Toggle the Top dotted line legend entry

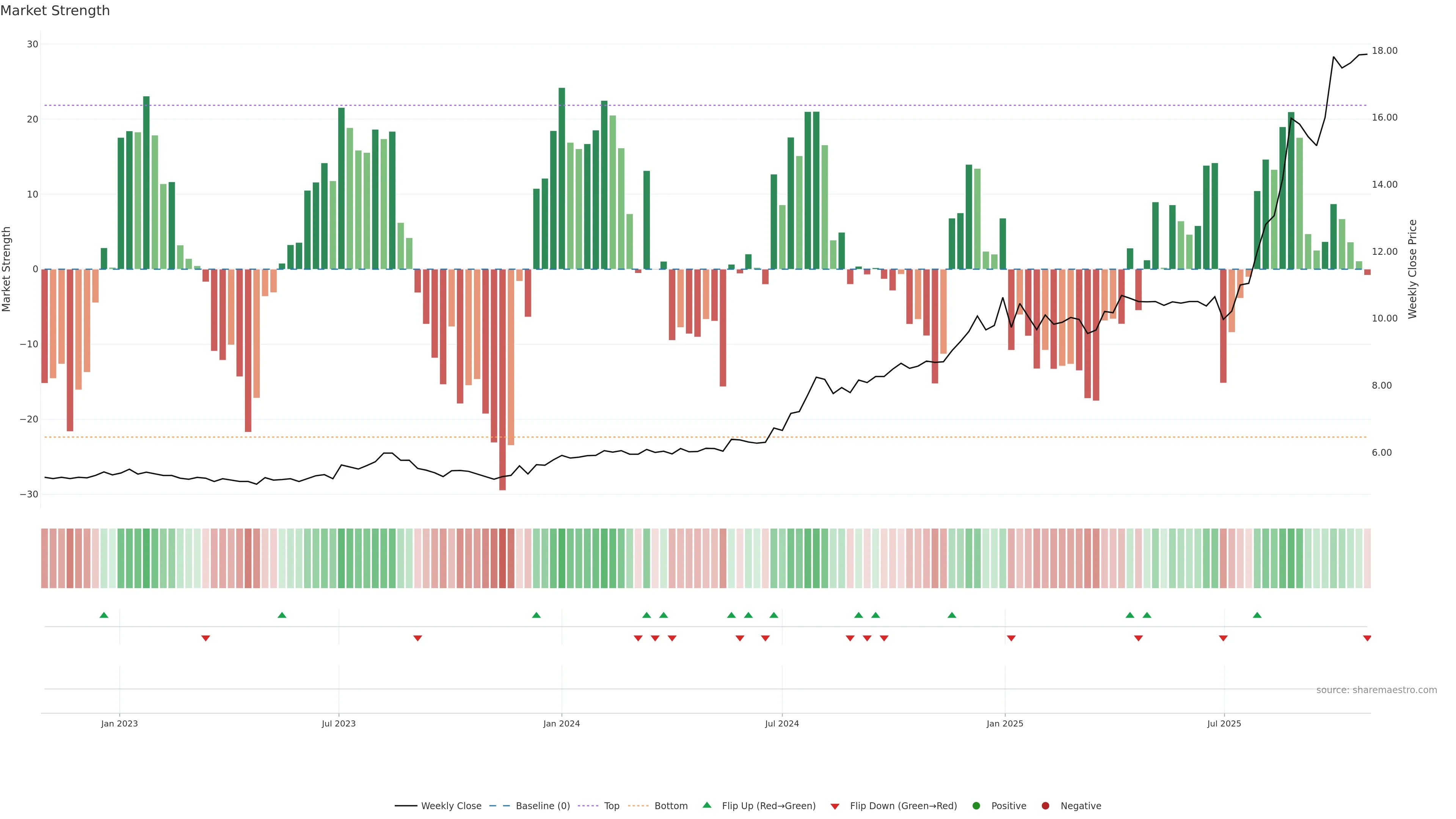point(612,806)
